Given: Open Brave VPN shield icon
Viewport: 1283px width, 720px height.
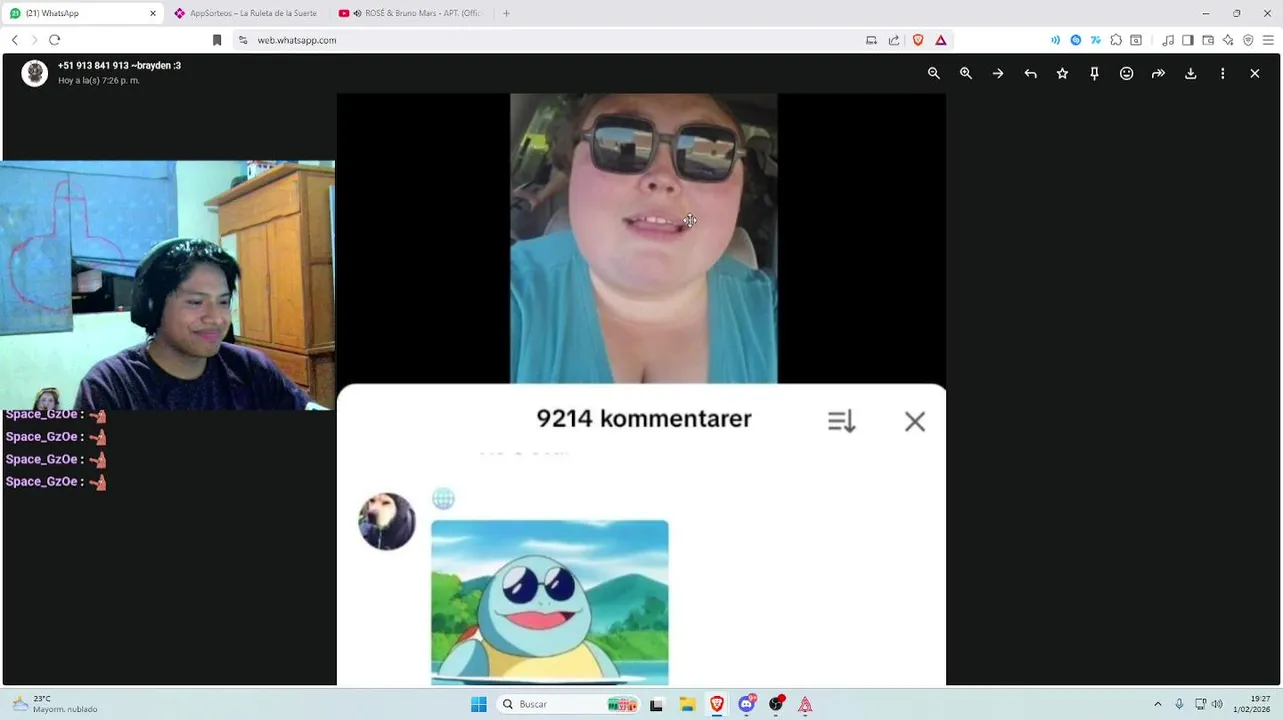Looking at the screenshot, I should [x=1248, y=40].
